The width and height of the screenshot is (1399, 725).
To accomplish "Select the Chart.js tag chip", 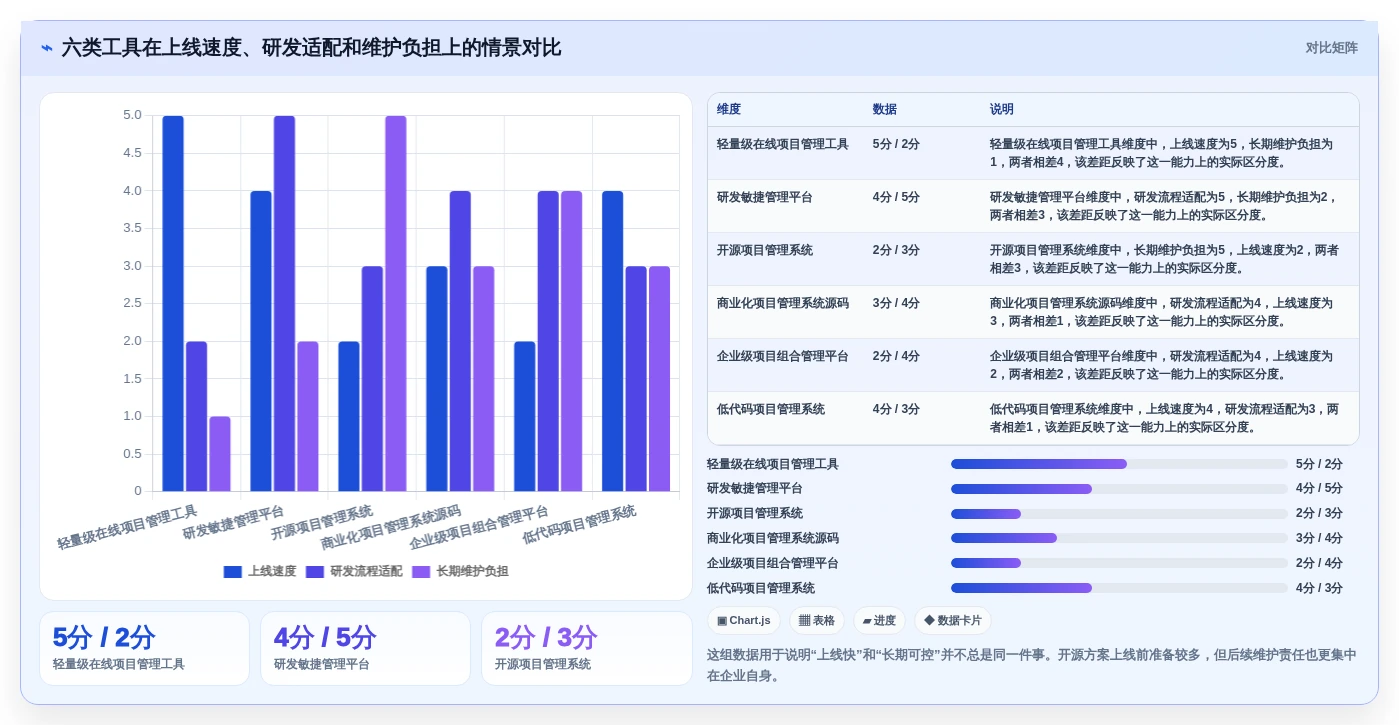I will coord(743,621).
